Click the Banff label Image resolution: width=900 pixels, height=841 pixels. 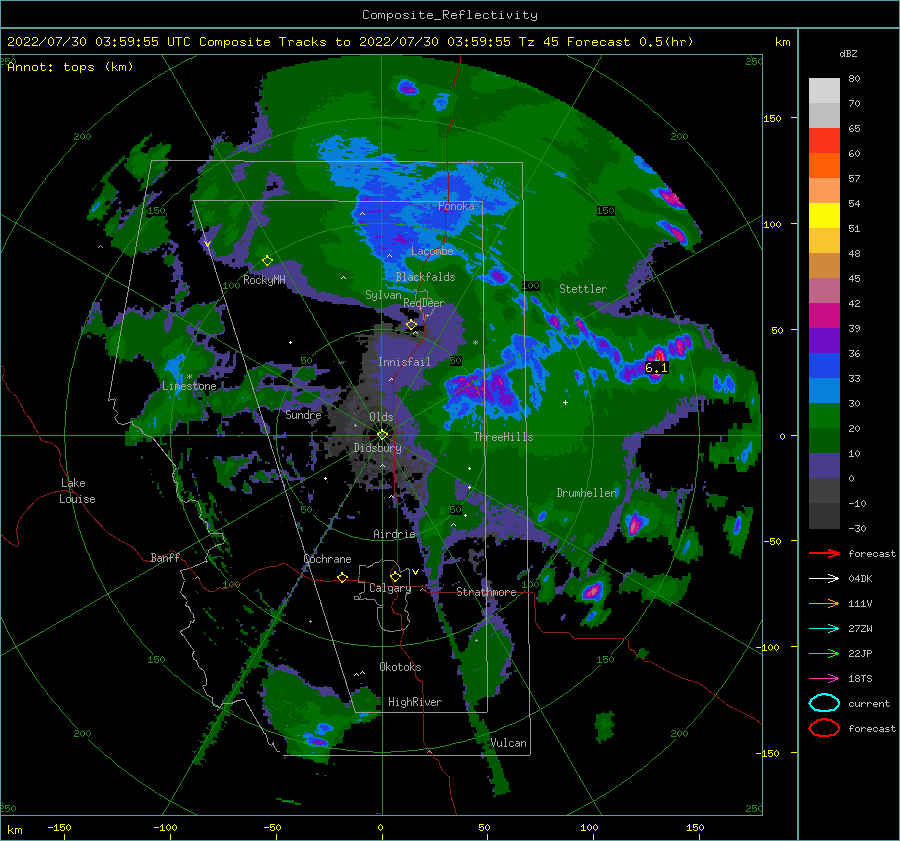(165, 558)
